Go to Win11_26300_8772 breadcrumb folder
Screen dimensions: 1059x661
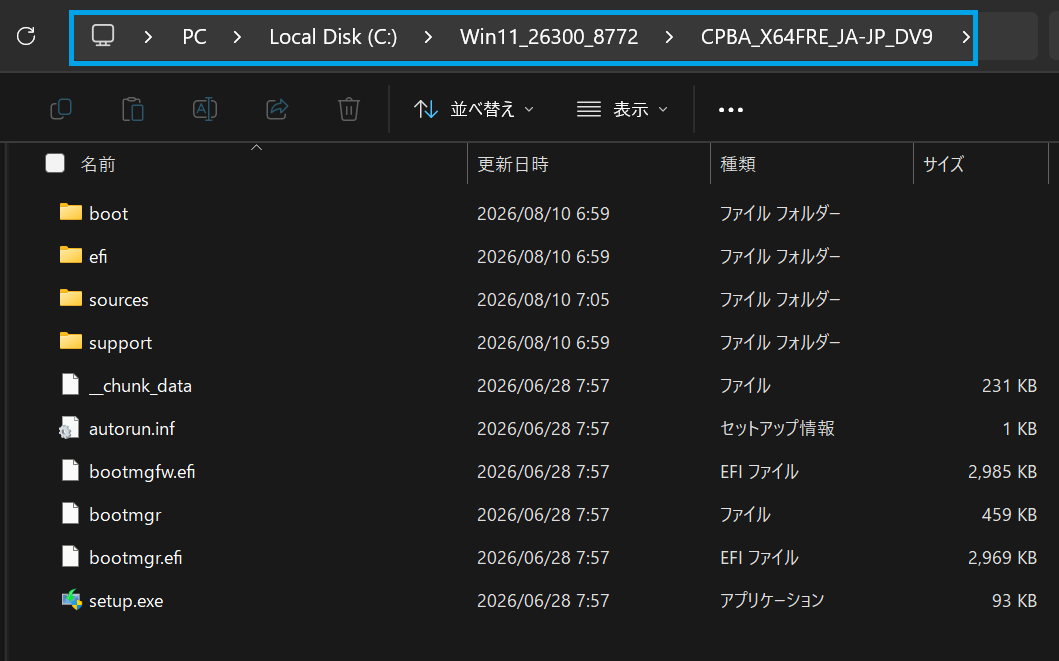549,36
